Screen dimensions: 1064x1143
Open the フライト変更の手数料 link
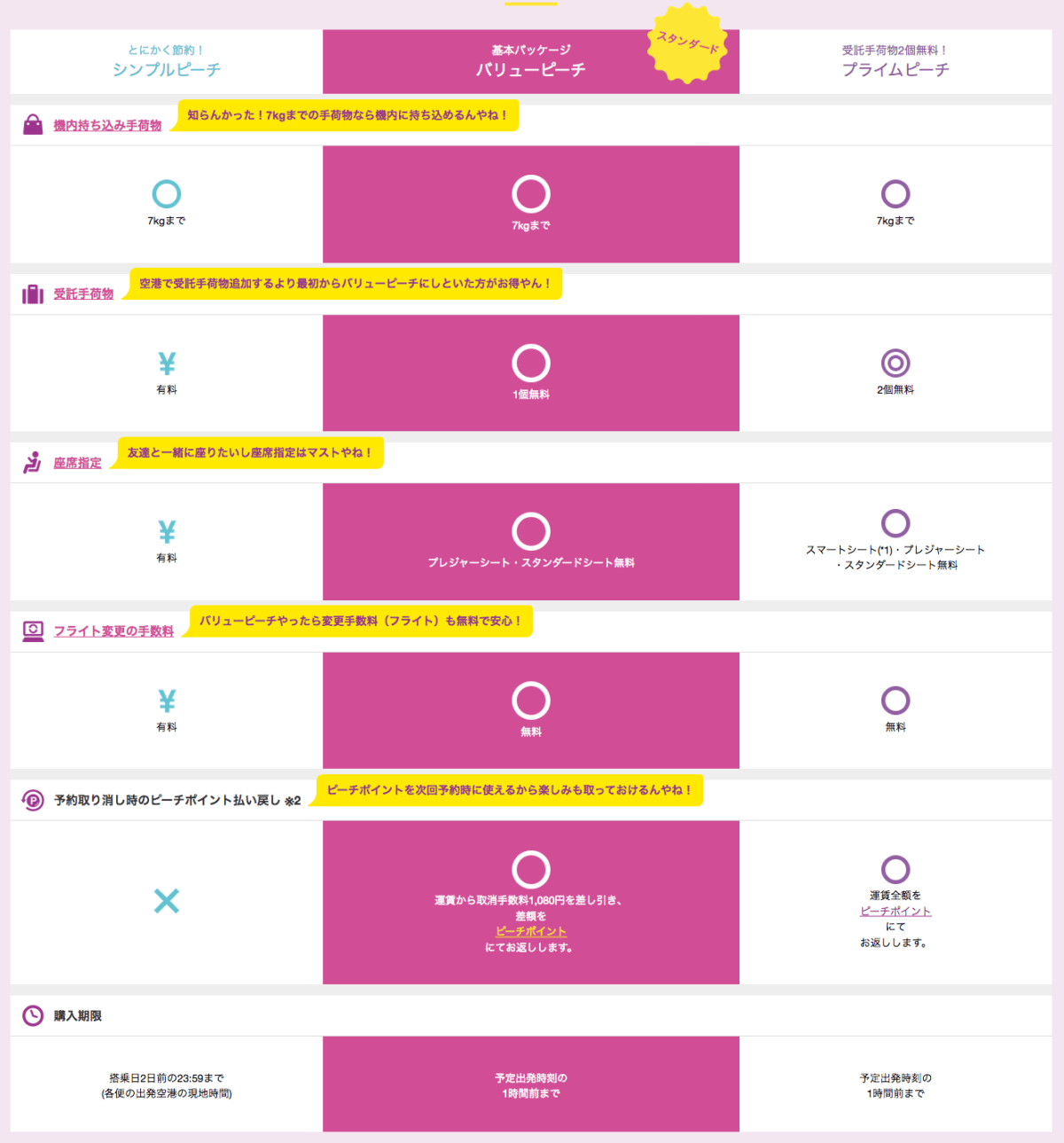click(x=113, y=631)
